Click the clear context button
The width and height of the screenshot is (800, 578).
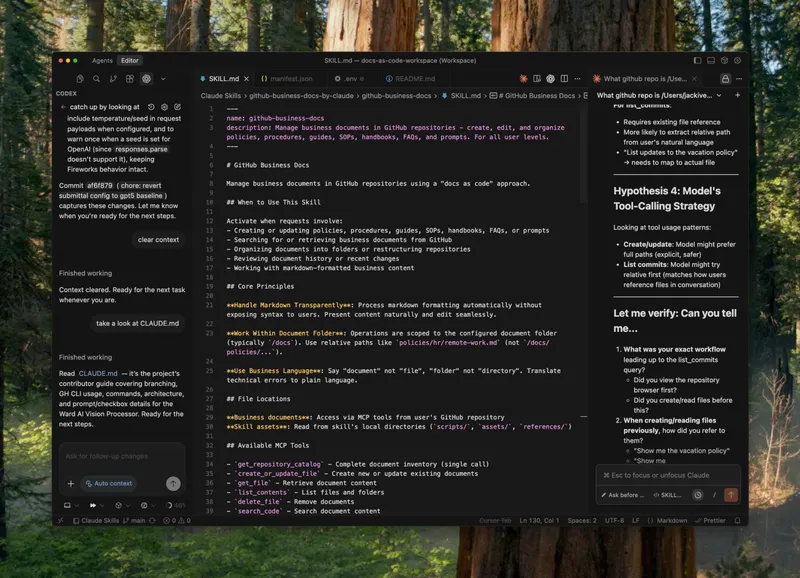click(x=159, y=239)
